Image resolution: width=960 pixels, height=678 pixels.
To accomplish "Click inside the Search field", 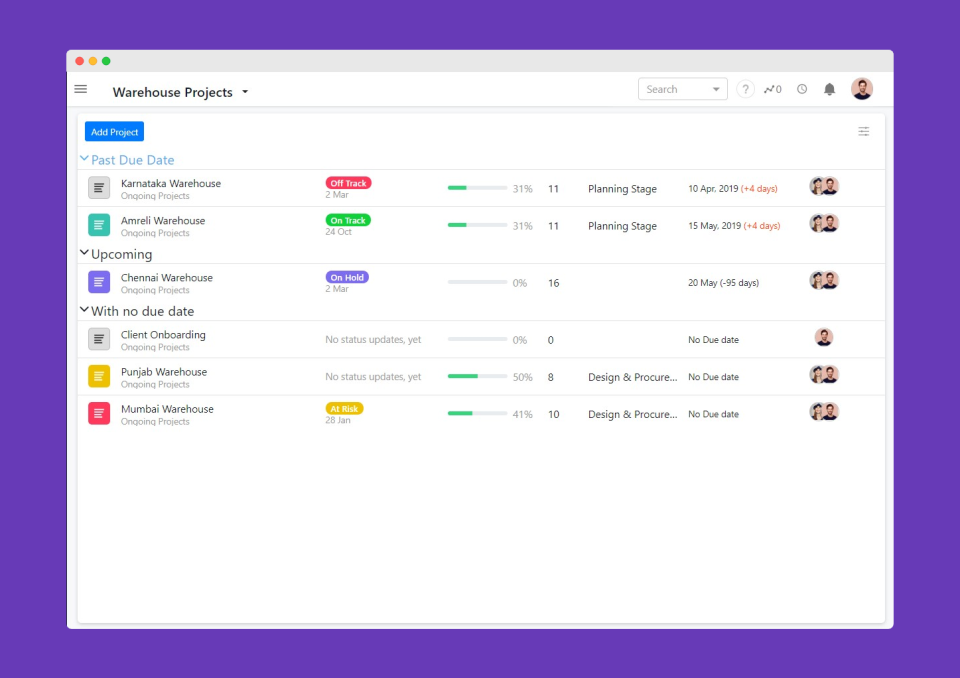I will (670, 89).
